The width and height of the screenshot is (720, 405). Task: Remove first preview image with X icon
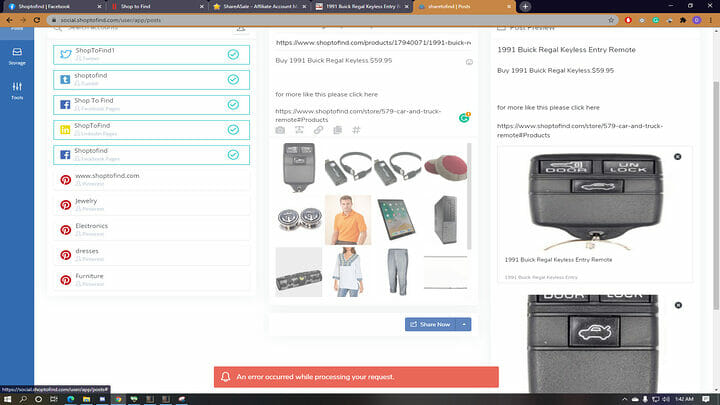(x=677, y=157)
